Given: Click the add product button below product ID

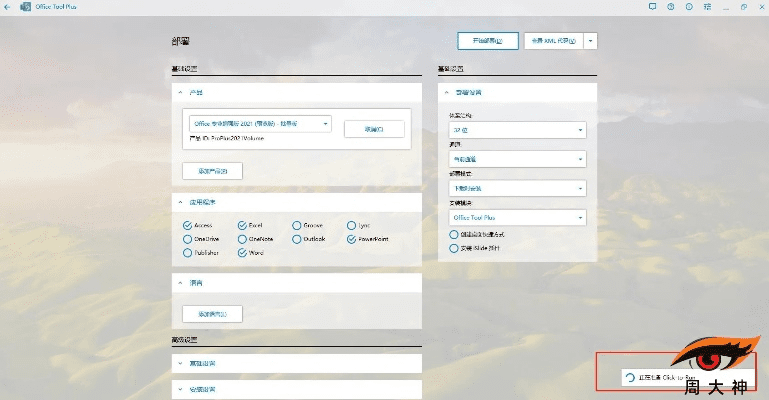Looking at the screenshot, I should click(x=212, y=171).
